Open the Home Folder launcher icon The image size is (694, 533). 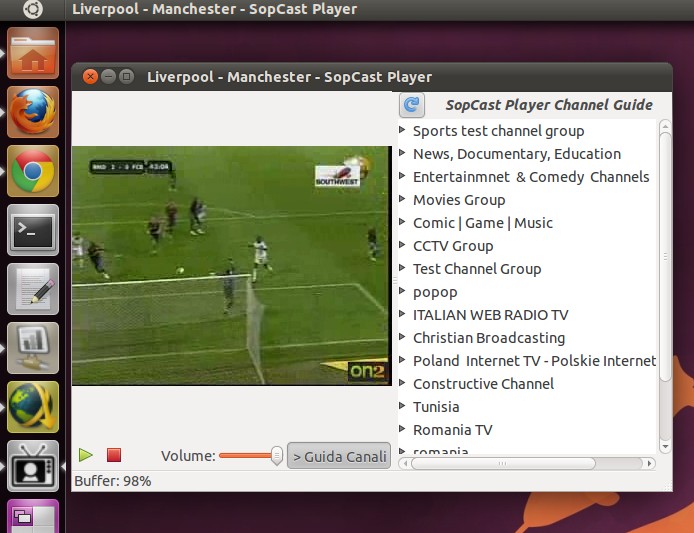tap(33, 53)
